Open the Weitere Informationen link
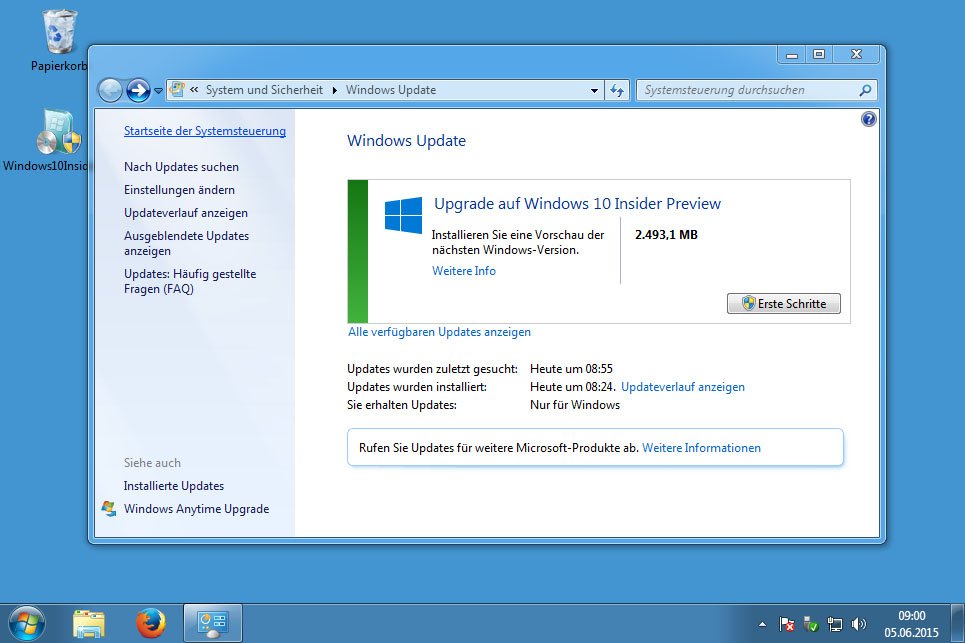Screen dimensions: 965x643 (x=701, y=448)
